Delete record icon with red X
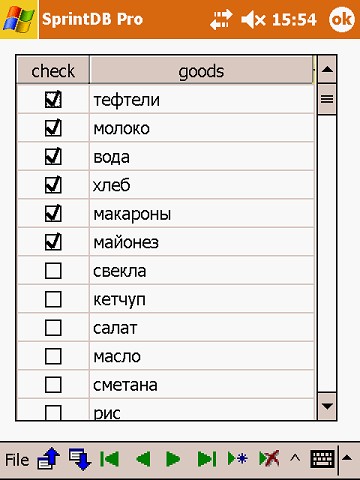Image resolution: width=360 pixels, height=480 pixels. coord(269,459)
